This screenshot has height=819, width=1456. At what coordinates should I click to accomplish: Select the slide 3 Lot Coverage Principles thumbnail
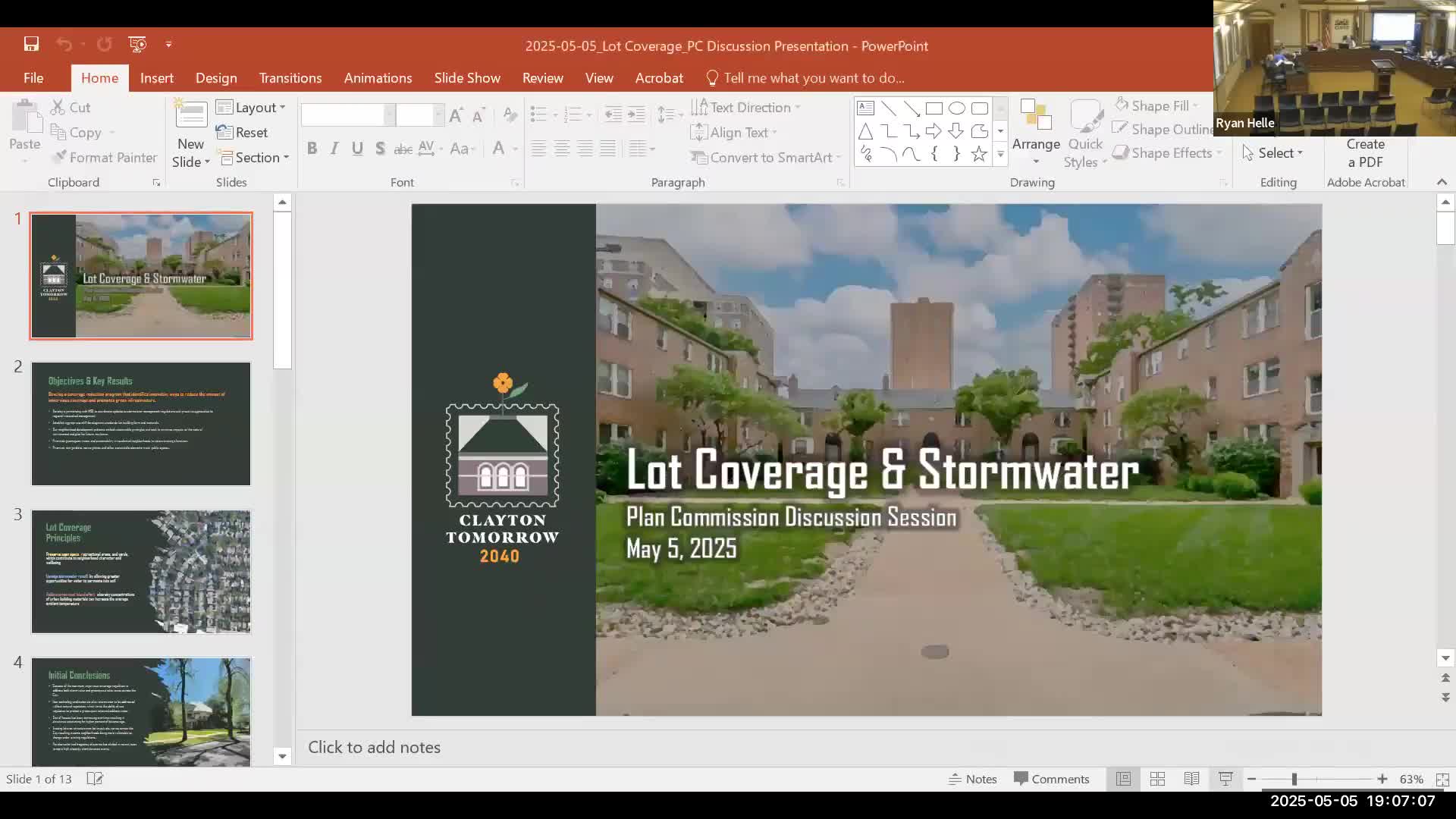pos(141,571)
